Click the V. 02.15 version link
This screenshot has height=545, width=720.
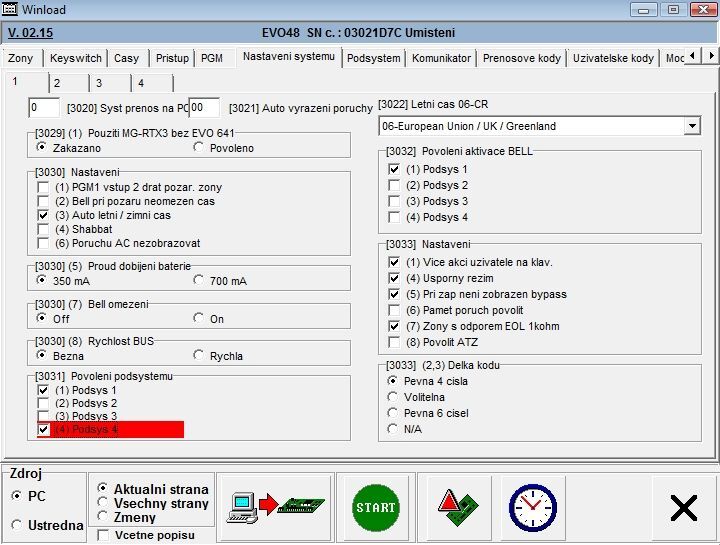pos(31,33)
